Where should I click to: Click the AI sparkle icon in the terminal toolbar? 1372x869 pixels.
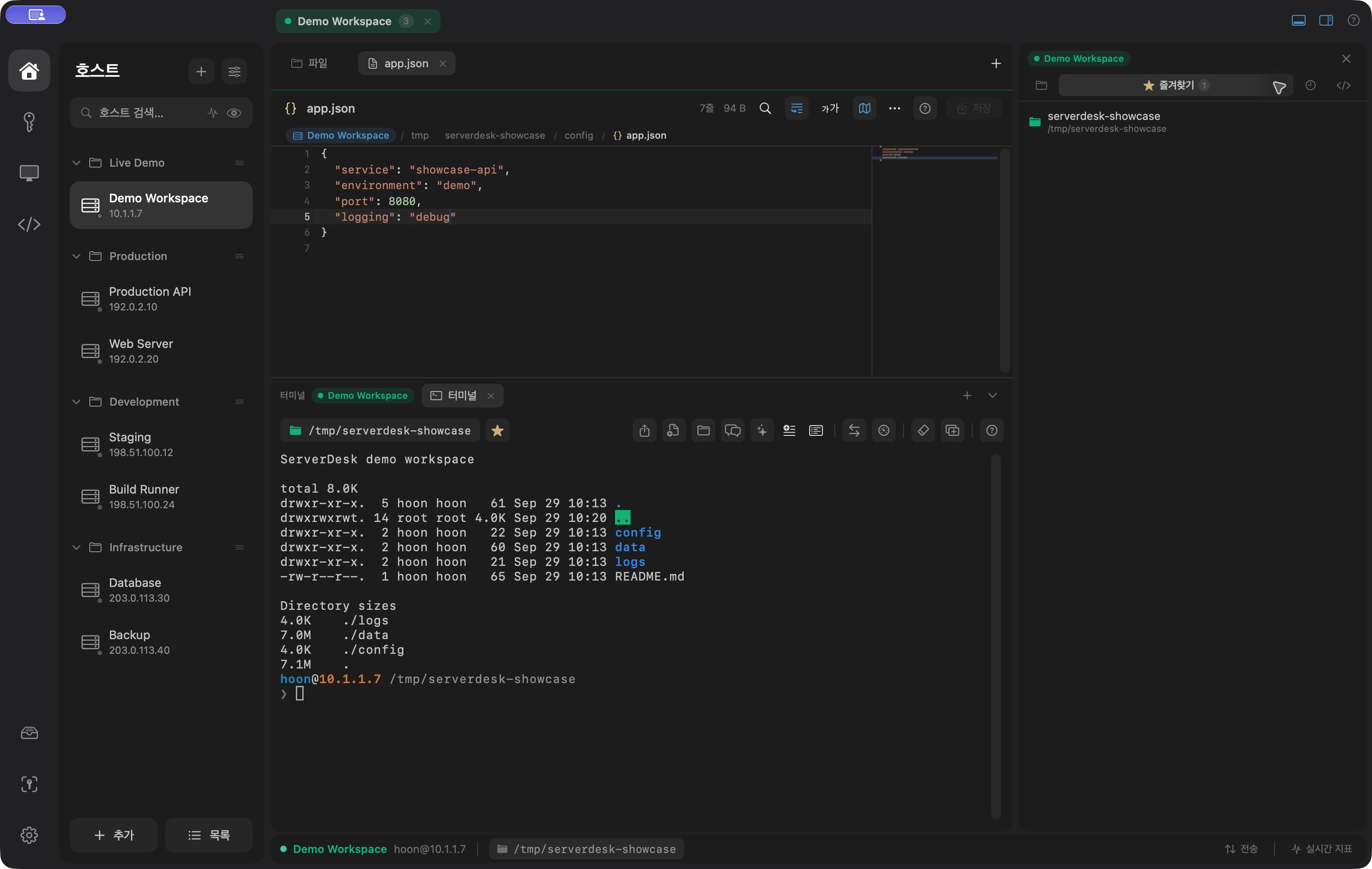pyautogui.click(x=762, y=431)
